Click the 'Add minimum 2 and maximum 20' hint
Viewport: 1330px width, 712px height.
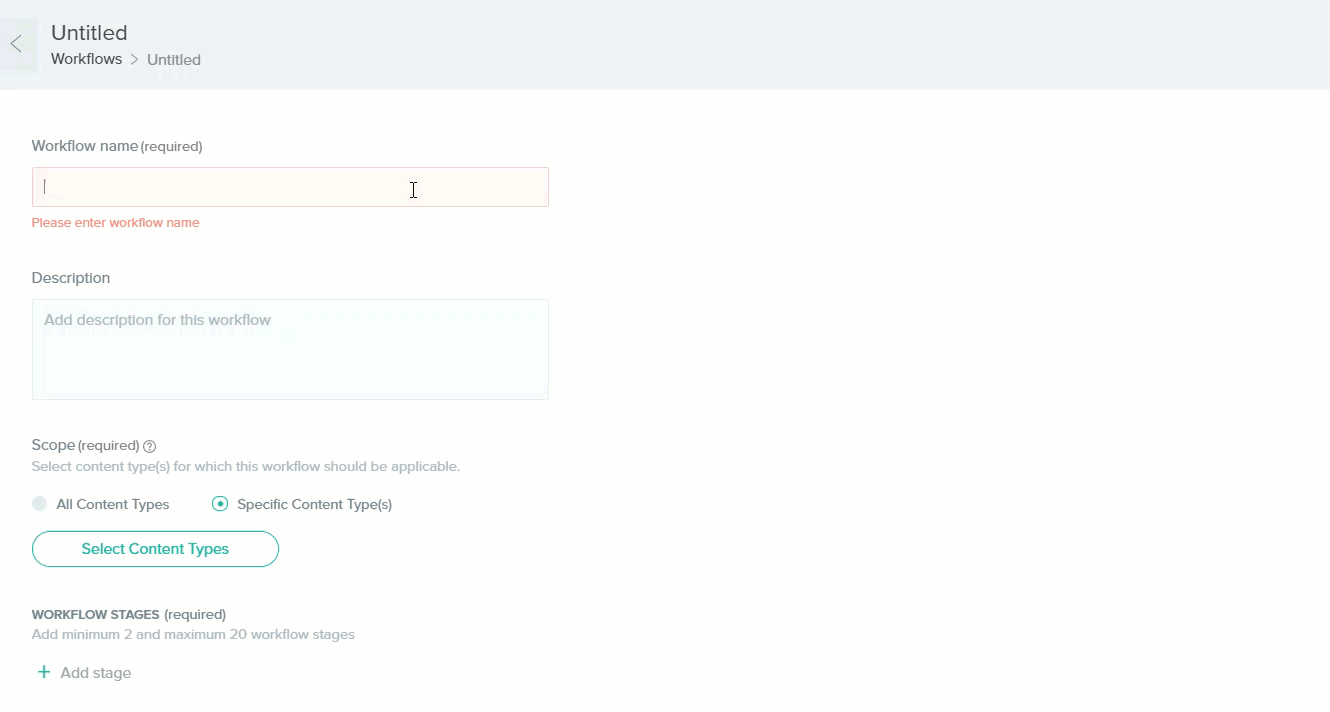coord(193,634)
